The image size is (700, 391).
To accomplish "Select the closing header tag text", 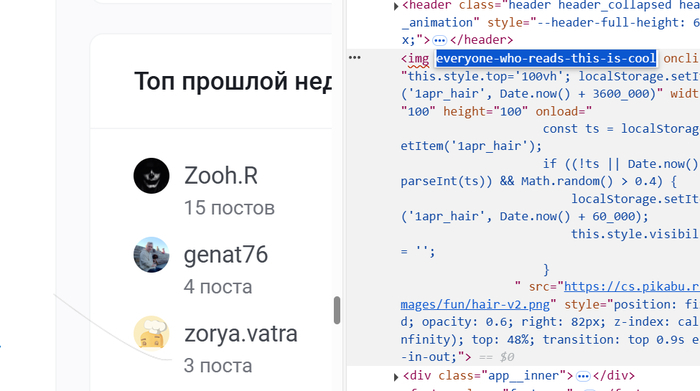I will pos(482,40).
